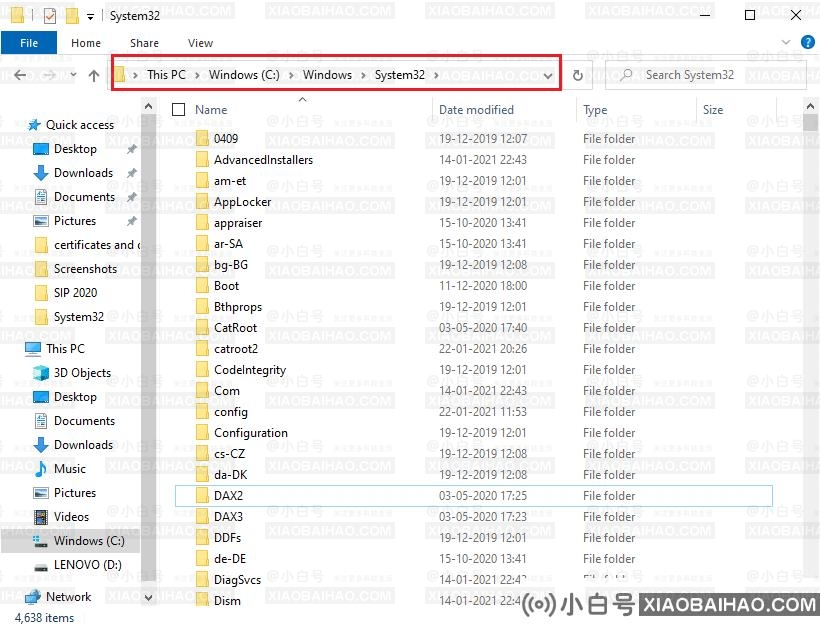Expand the chevron after System32 breadcrumb
This screenshot has width=820, height=628.
tap(436, 75)
